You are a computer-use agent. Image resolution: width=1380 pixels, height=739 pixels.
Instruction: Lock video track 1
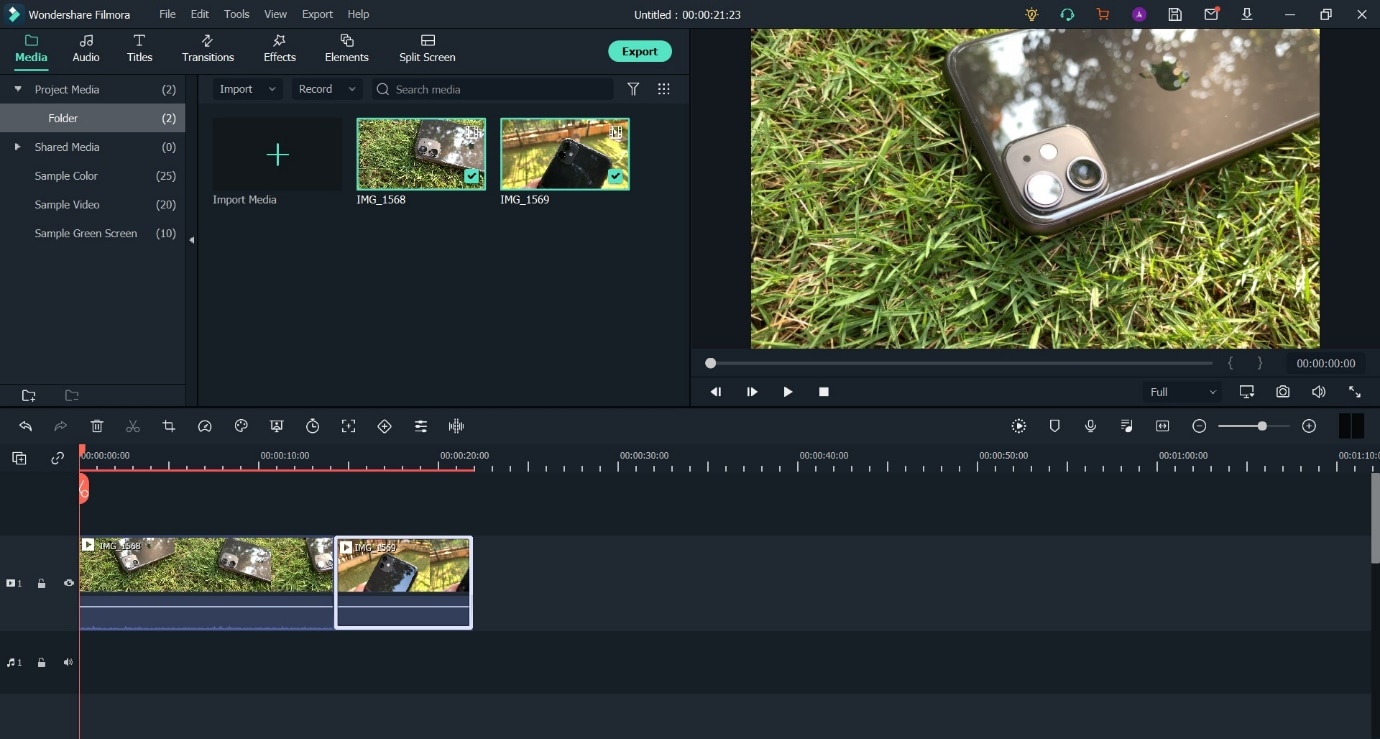[41, 583]
